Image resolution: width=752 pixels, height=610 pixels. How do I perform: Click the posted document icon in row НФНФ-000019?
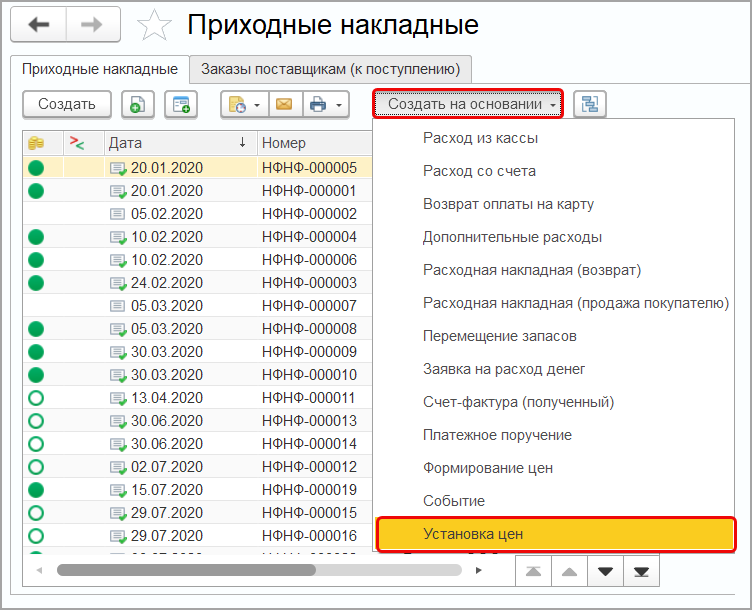click(x=118, y=491)
